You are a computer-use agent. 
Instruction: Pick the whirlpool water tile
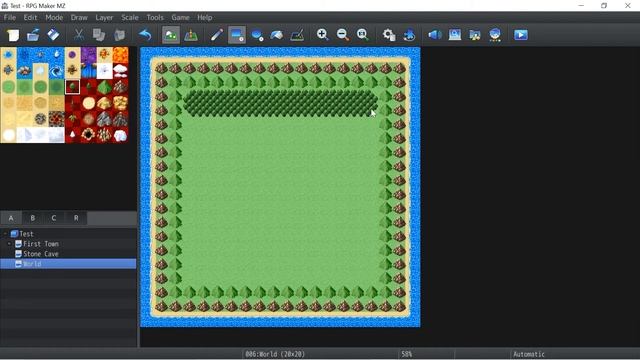(56, 71)
